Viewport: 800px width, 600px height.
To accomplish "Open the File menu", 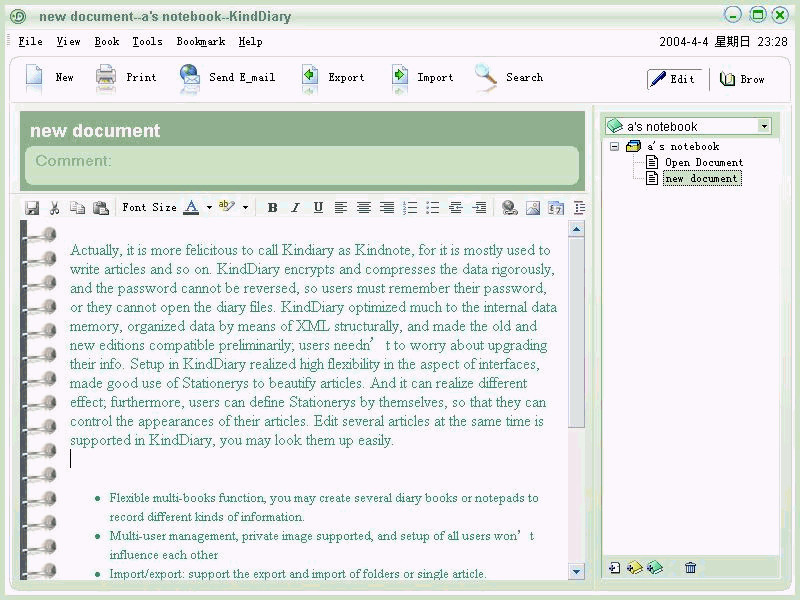I will tap(31, 41).
